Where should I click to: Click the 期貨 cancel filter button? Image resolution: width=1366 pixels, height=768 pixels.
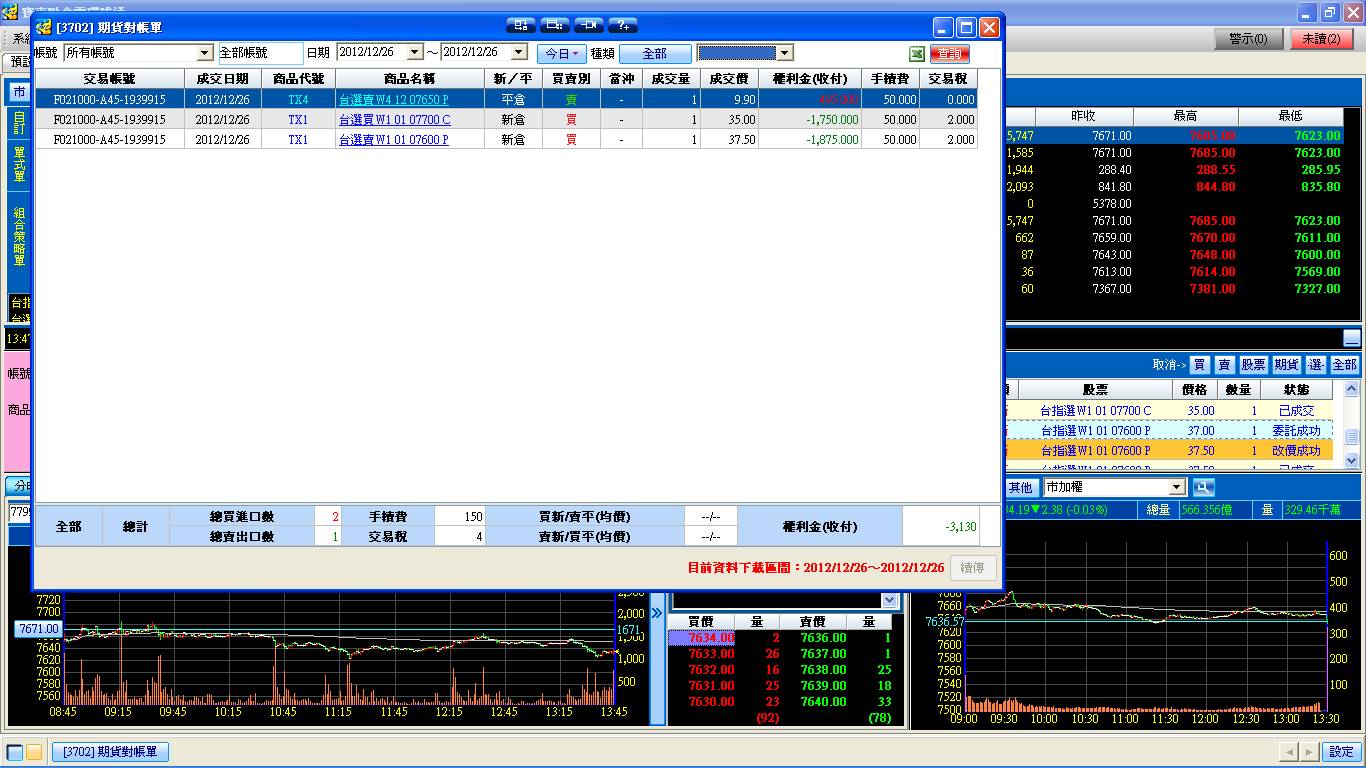[x=1286, y=365]
